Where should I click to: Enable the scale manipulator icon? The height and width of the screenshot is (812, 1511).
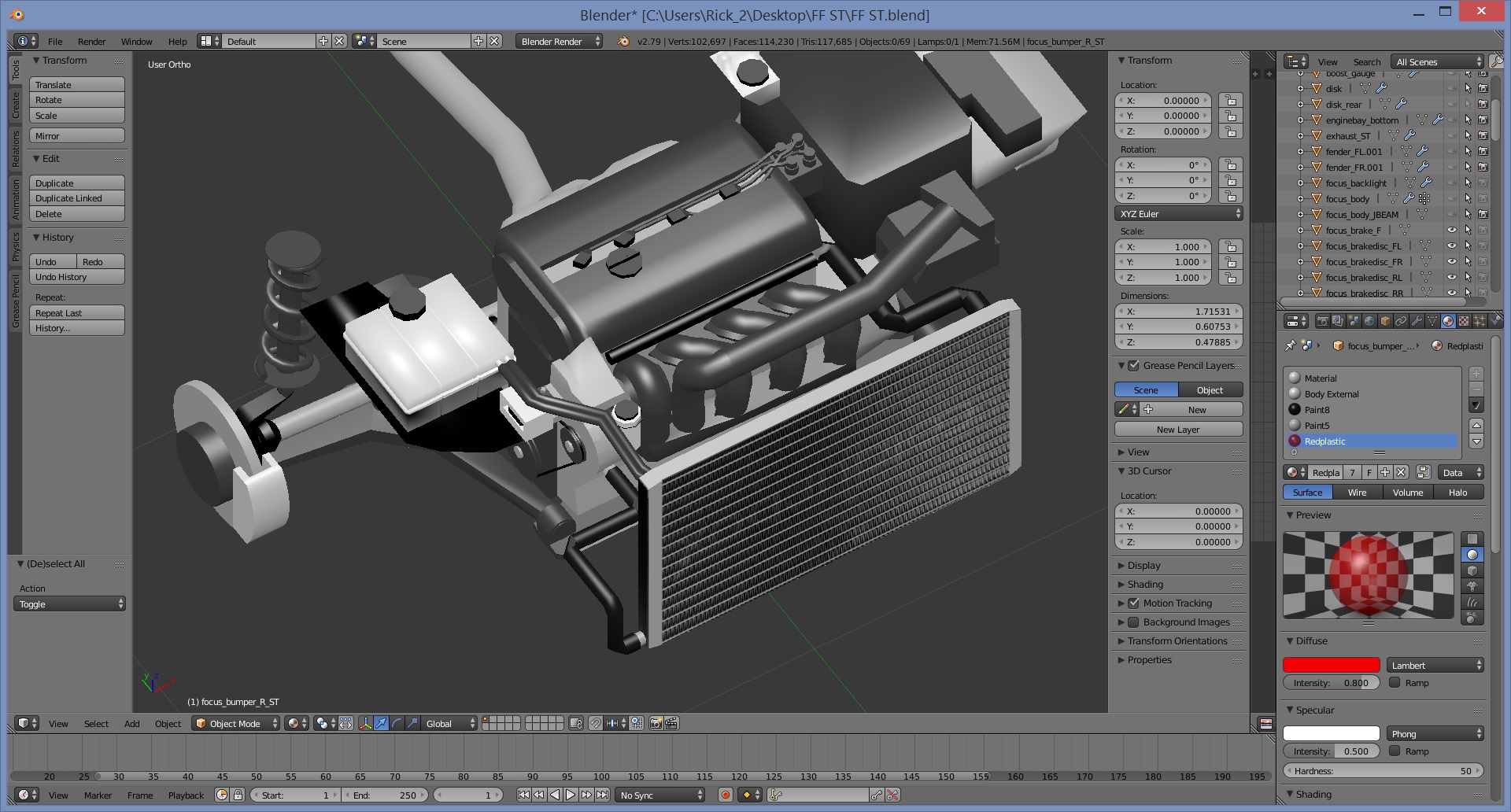click(412, 723)
